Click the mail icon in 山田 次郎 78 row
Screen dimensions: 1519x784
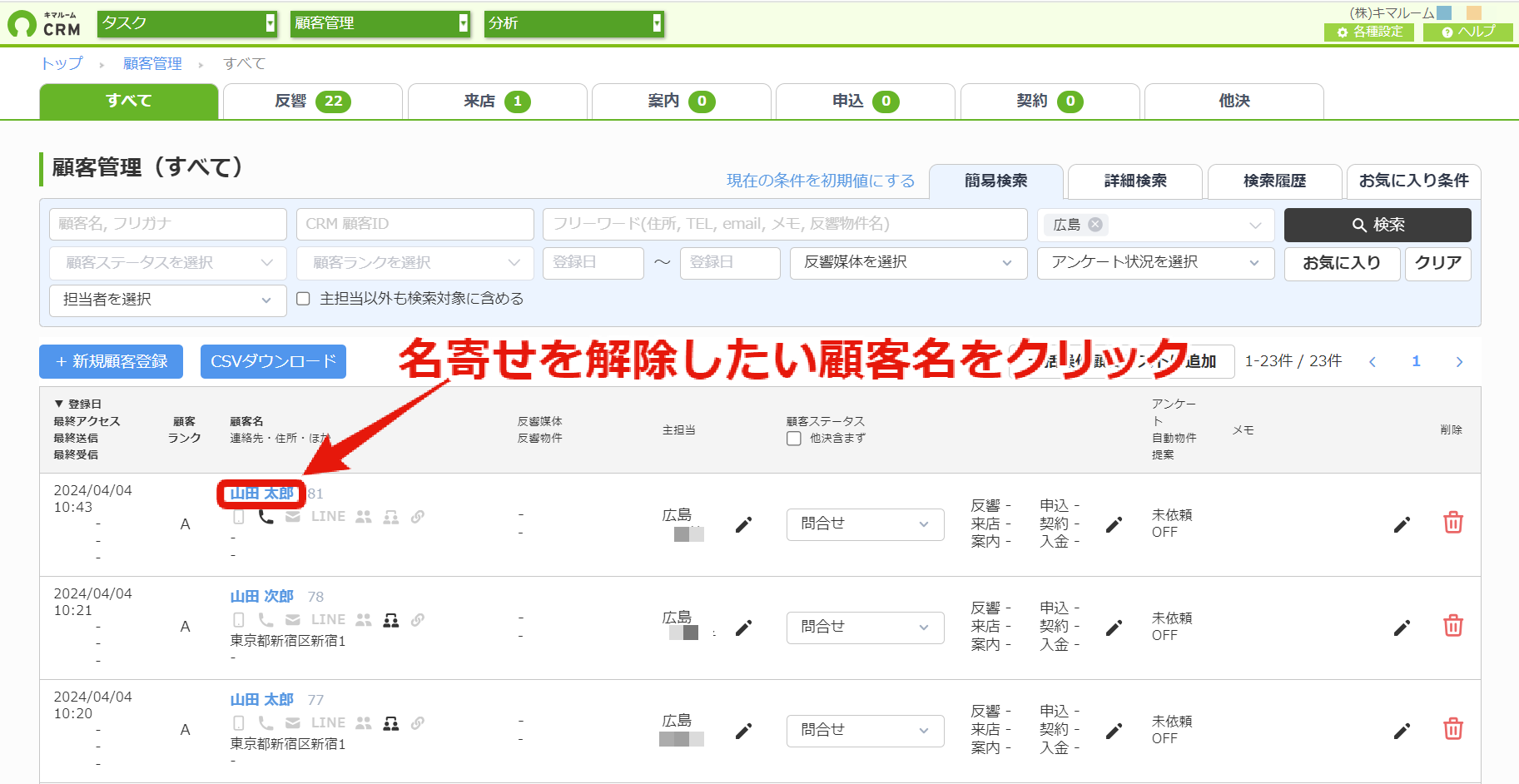[x=293, y=620]
